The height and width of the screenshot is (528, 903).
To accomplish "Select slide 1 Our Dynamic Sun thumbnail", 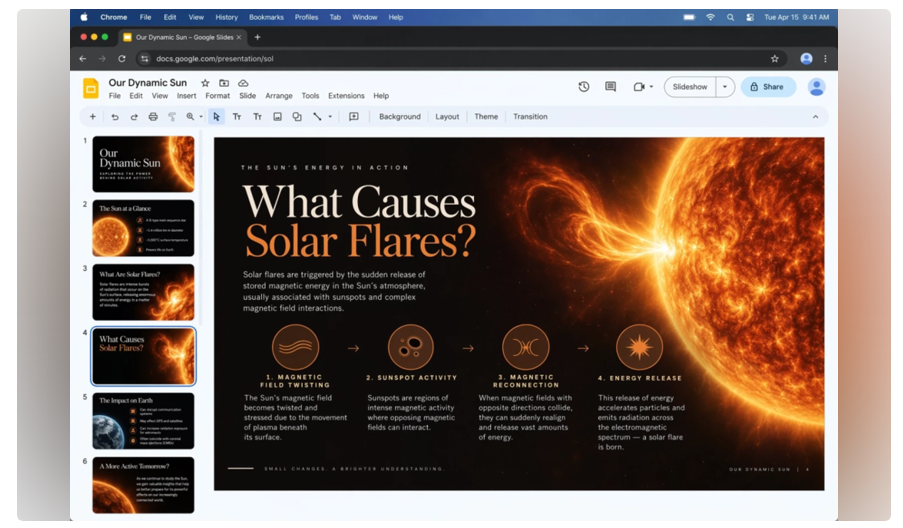I will (x=143, y=164).
